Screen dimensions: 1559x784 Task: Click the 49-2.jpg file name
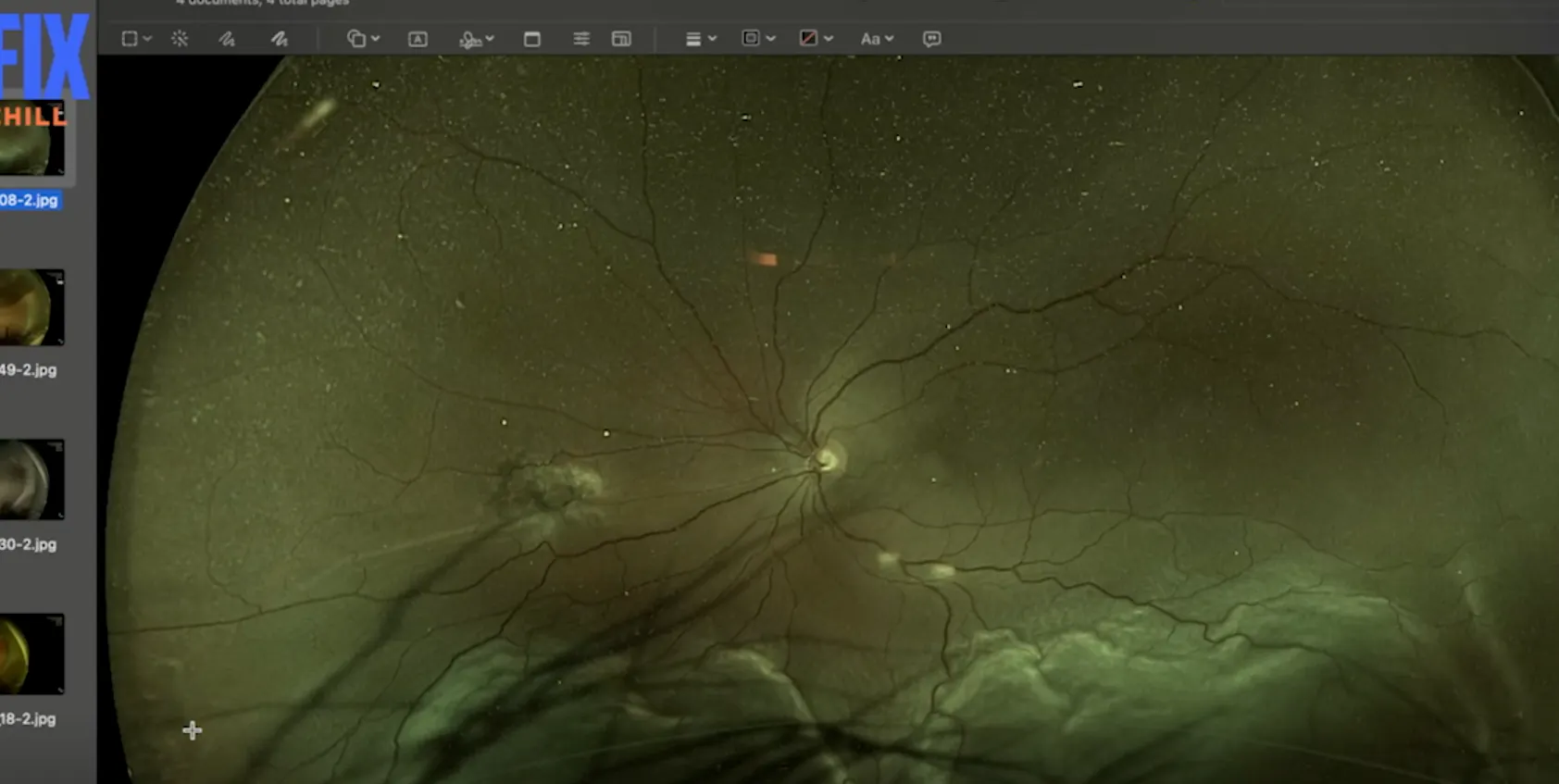[x=29, y=370]
